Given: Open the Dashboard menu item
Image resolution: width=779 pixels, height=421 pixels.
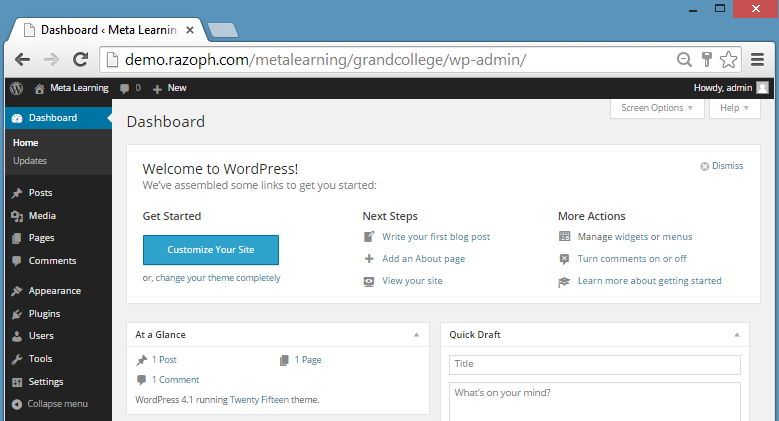Looking at the screenshot, I should point(59,118).
